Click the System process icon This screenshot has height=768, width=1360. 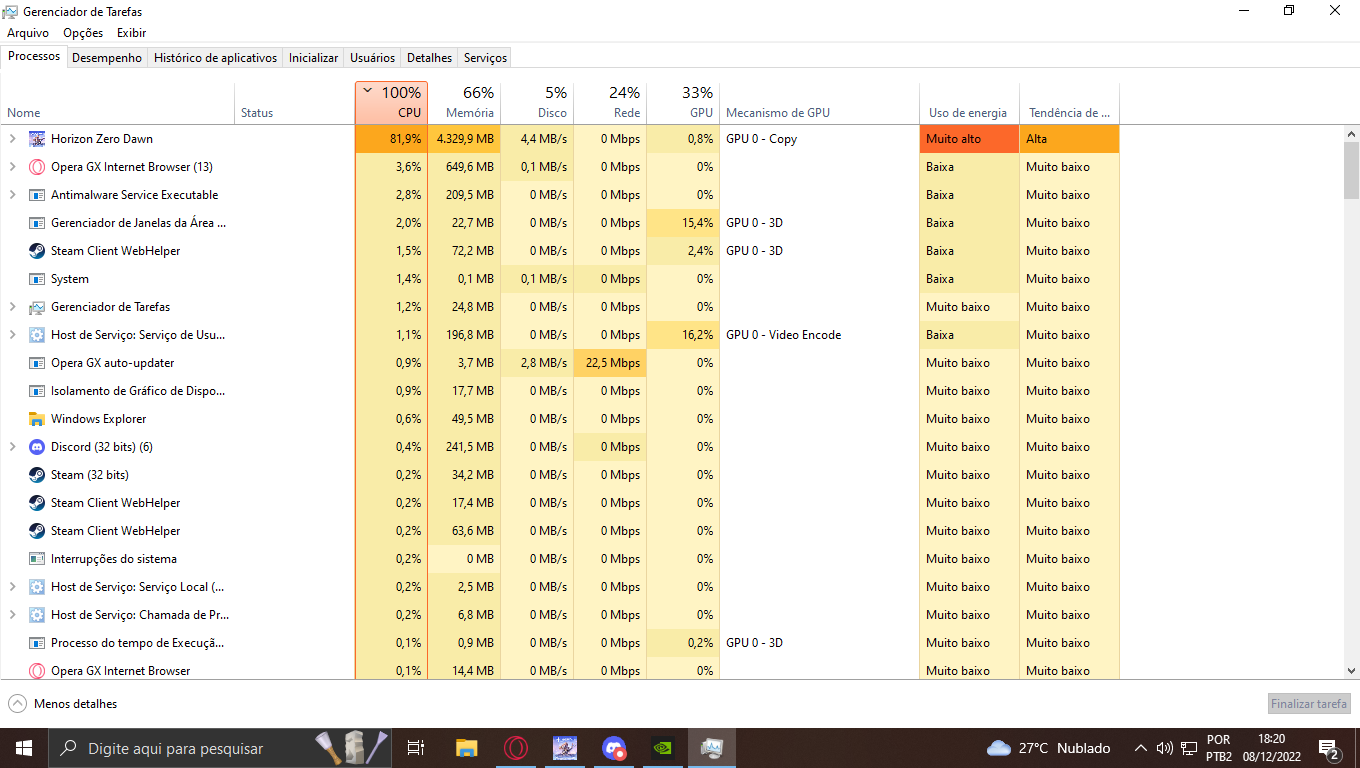(37, 279)
